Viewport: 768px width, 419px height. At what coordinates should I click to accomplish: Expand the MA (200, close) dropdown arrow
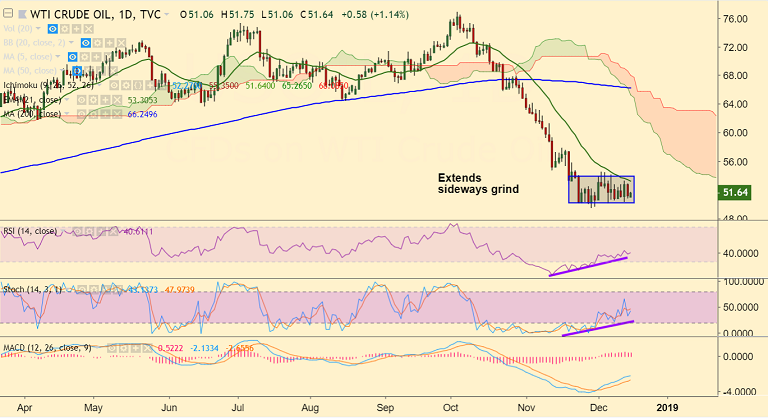pos(67,114)
